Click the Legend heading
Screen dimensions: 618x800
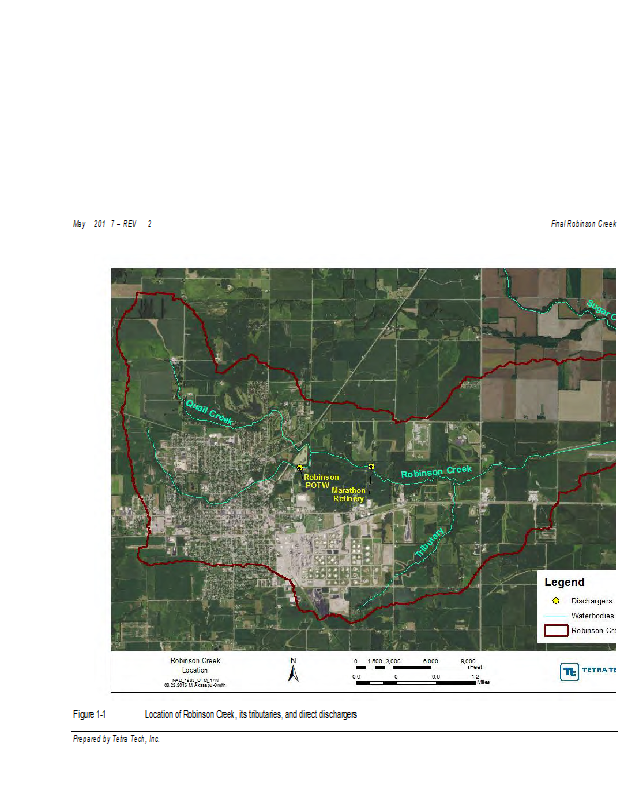pyautogui.click(x=564, y=582)
